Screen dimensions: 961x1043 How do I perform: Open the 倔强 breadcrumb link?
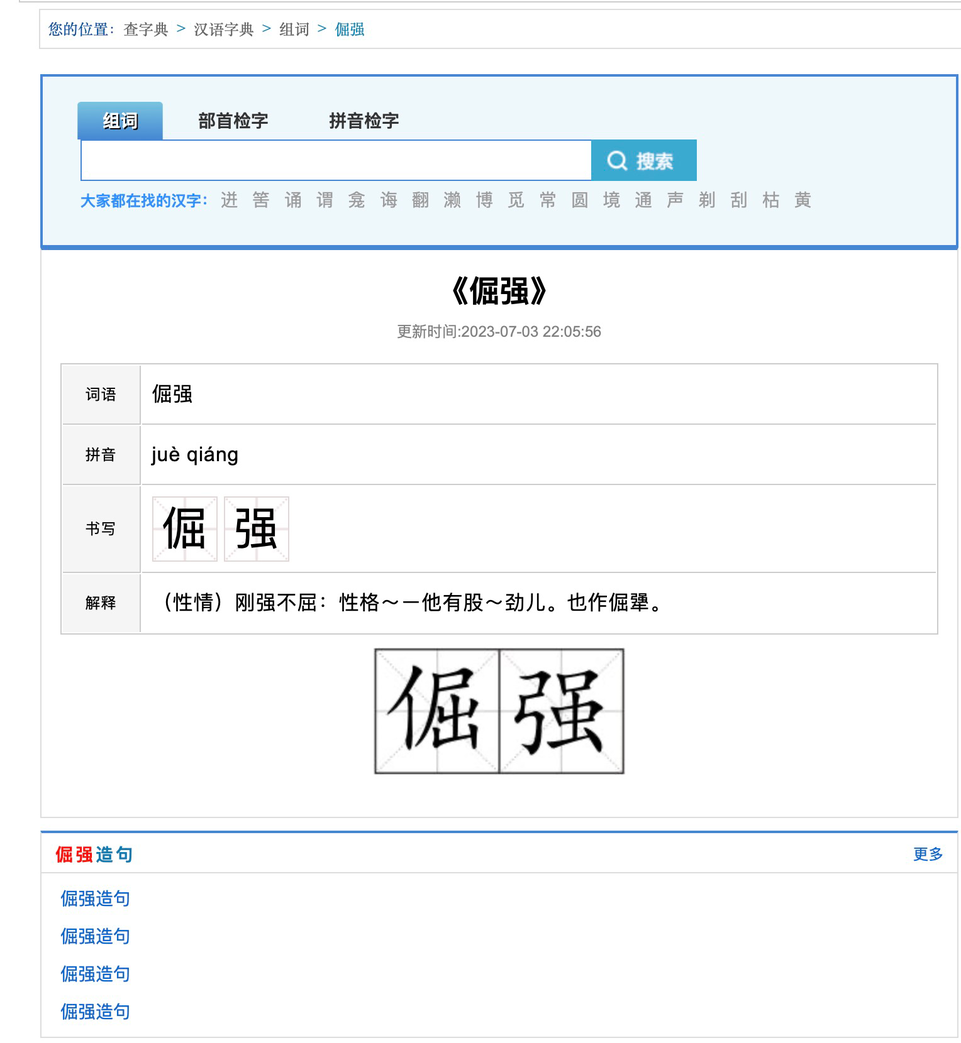tap(350, 29)
